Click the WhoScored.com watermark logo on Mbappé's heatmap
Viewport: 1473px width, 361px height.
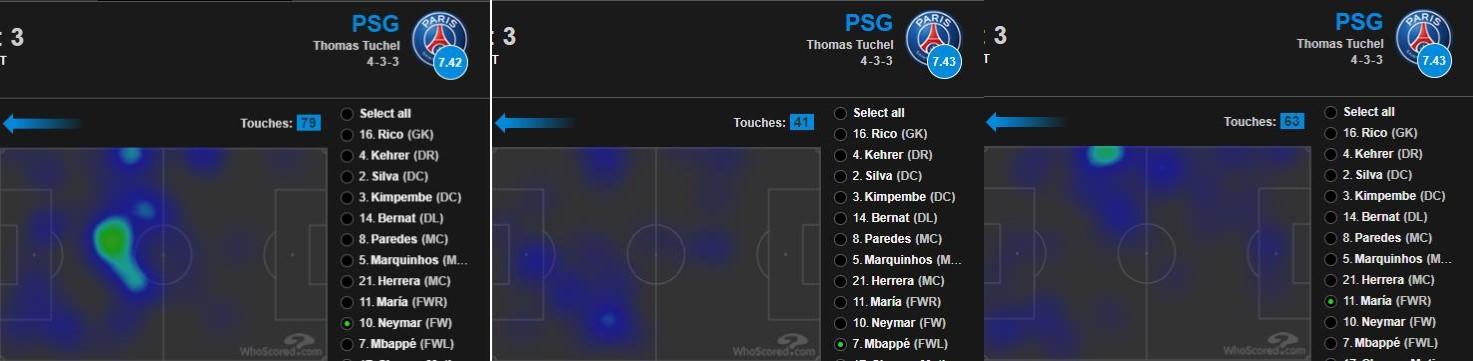[x=774, y=346]
